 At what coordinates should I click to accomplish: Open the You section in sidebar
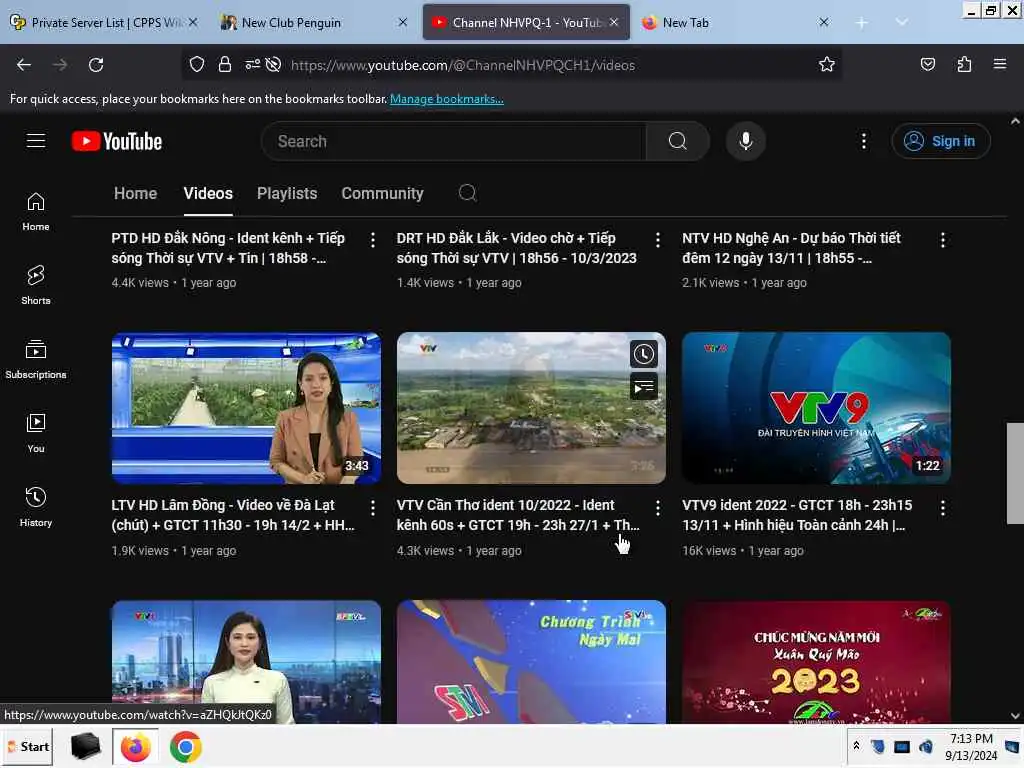tap(36, 433)
